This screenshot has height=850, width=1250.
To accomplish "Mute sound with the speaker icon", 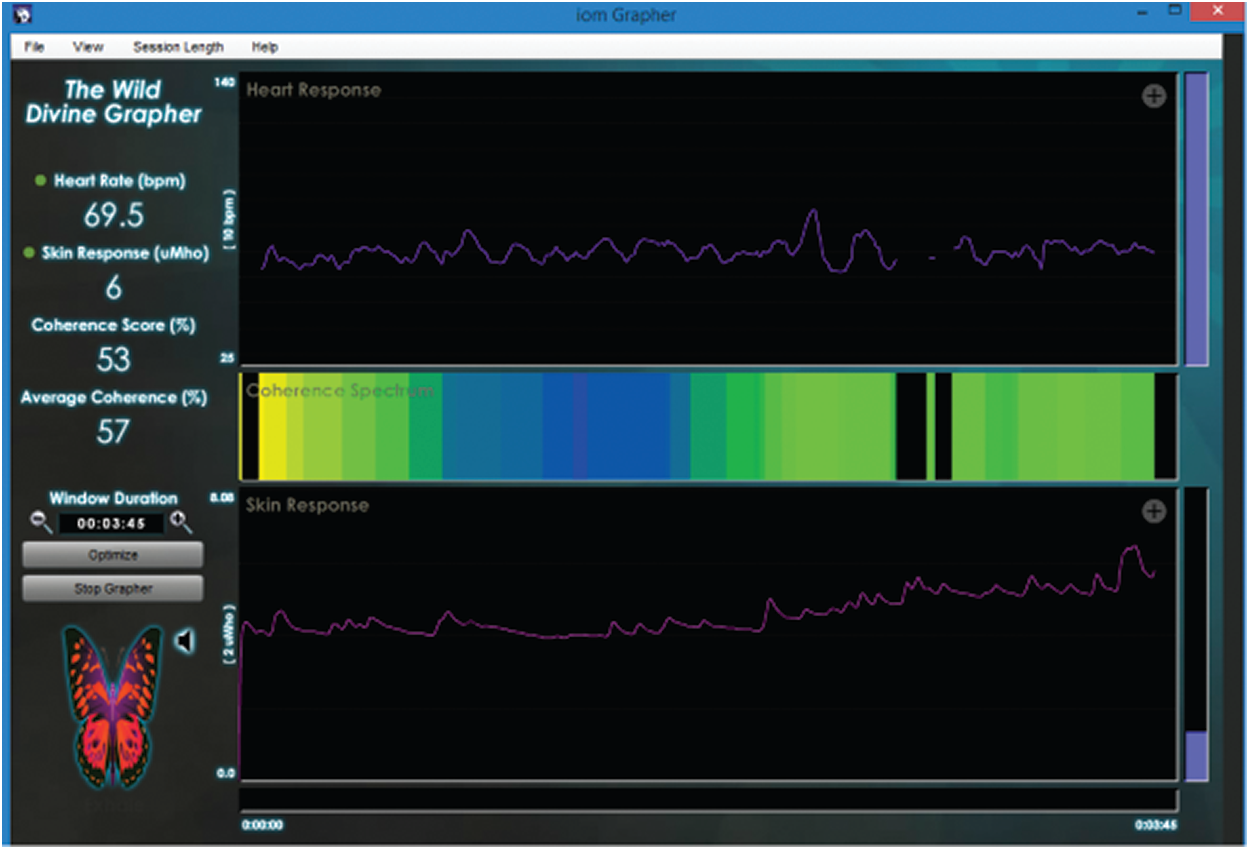I will click(x=184, y=641).
